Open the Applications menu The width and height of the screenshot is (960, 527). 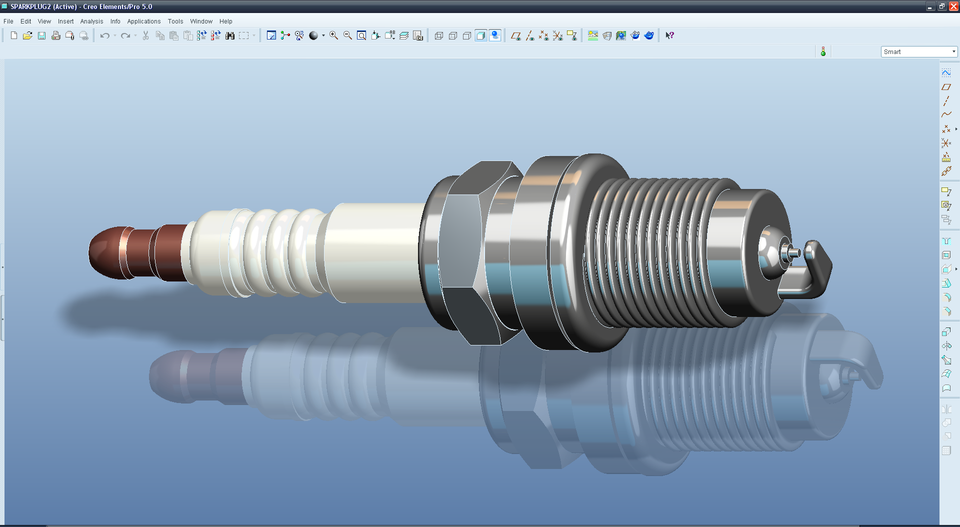coord(144,21)
